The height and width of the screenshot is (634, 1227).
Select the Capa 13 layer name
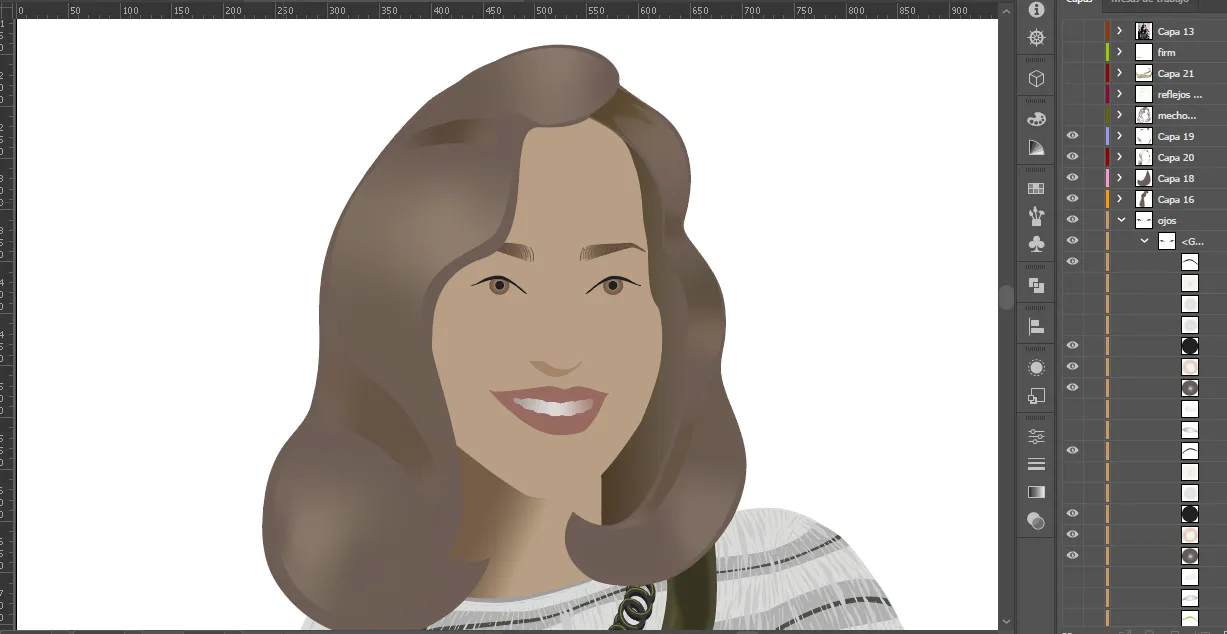[x=1176, y=32]
